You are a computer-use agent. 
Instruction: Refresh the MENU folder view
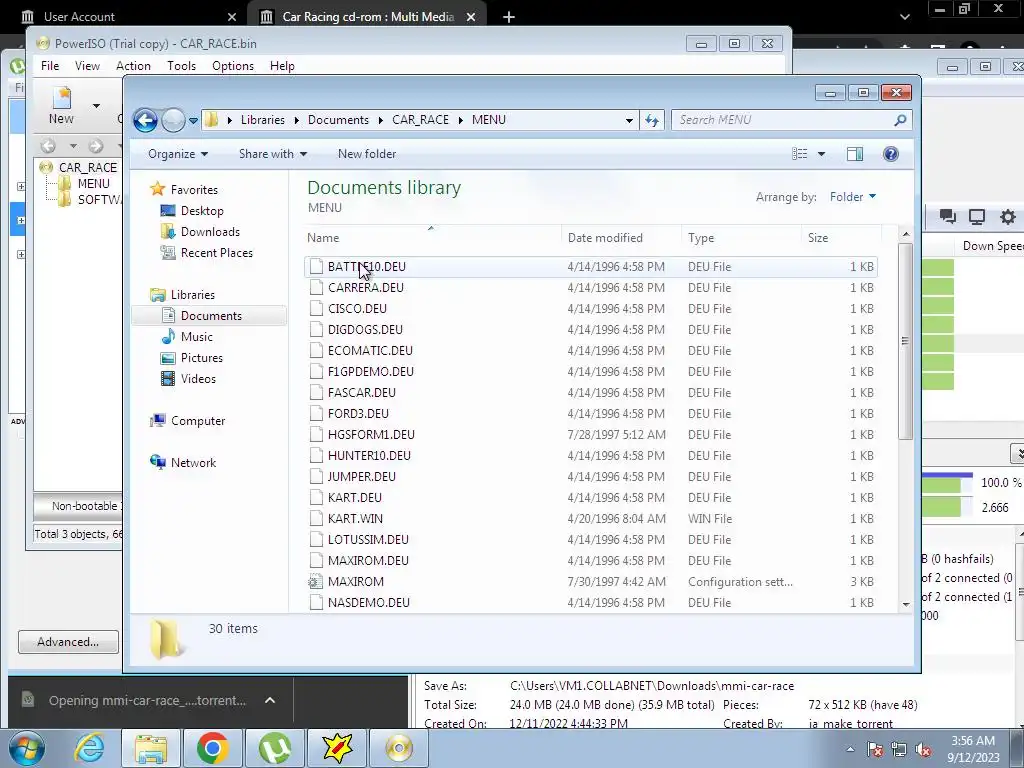652,120
